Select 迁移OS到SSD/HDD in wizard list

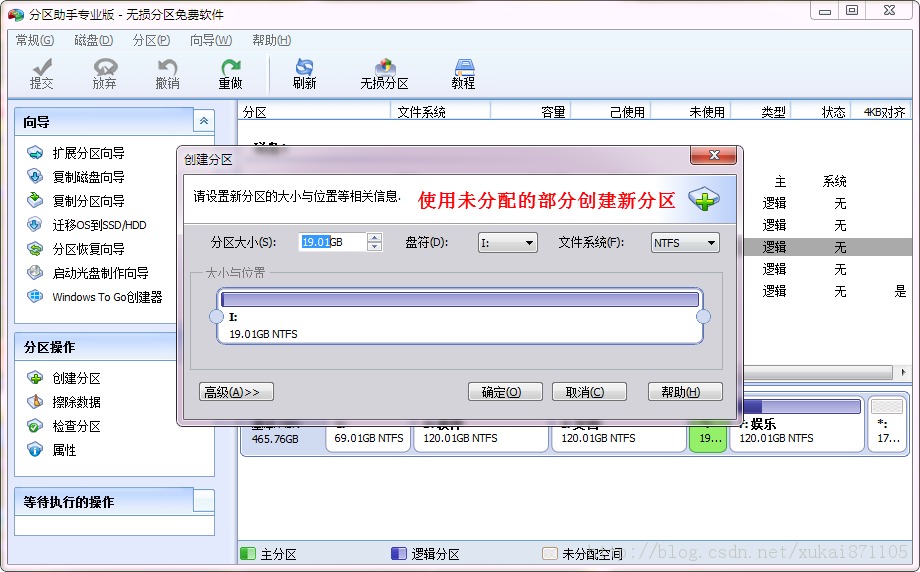(x=99, y=225)
